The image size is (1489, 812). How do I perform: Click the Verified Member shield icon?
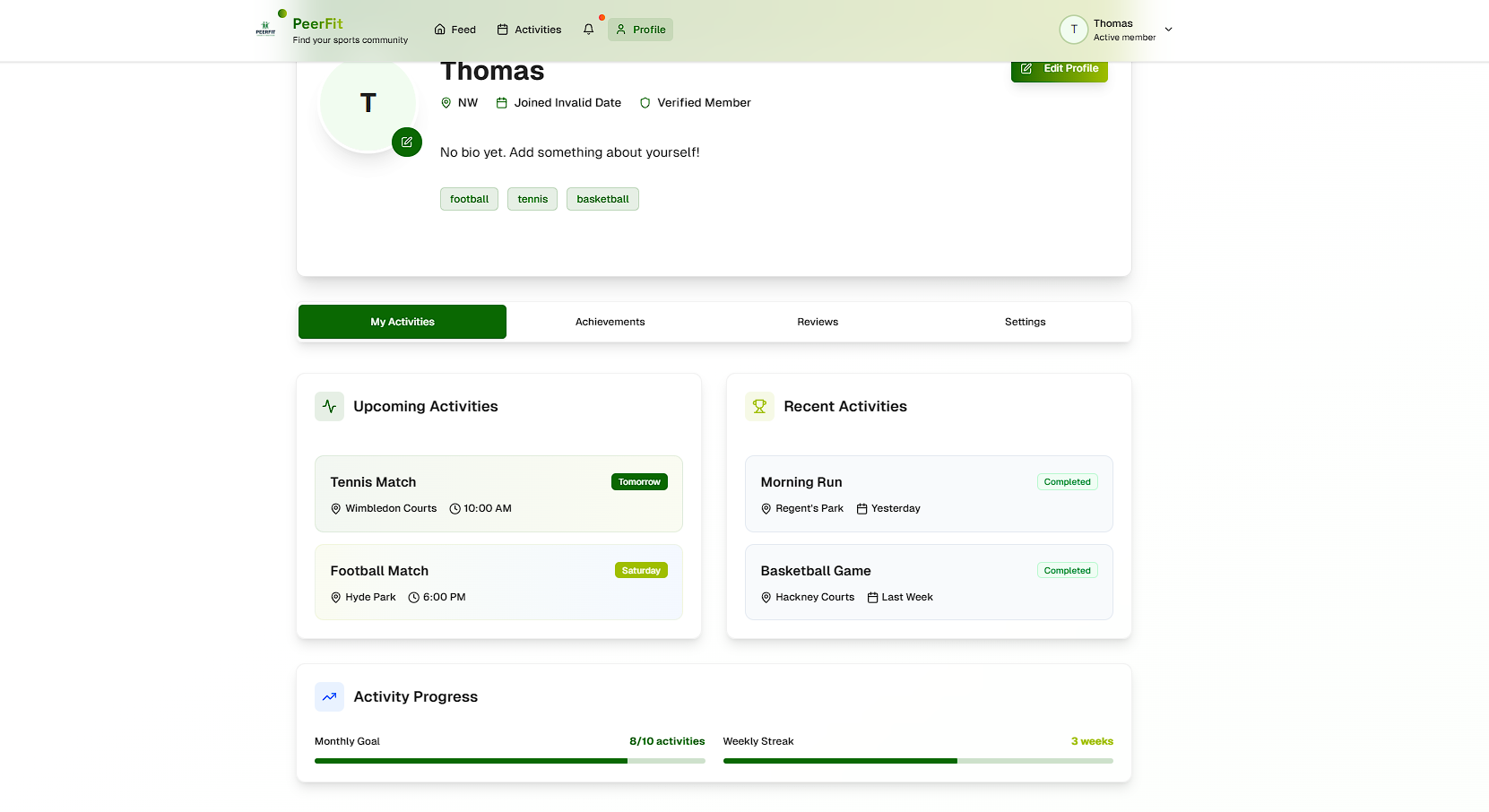[645, 103]
